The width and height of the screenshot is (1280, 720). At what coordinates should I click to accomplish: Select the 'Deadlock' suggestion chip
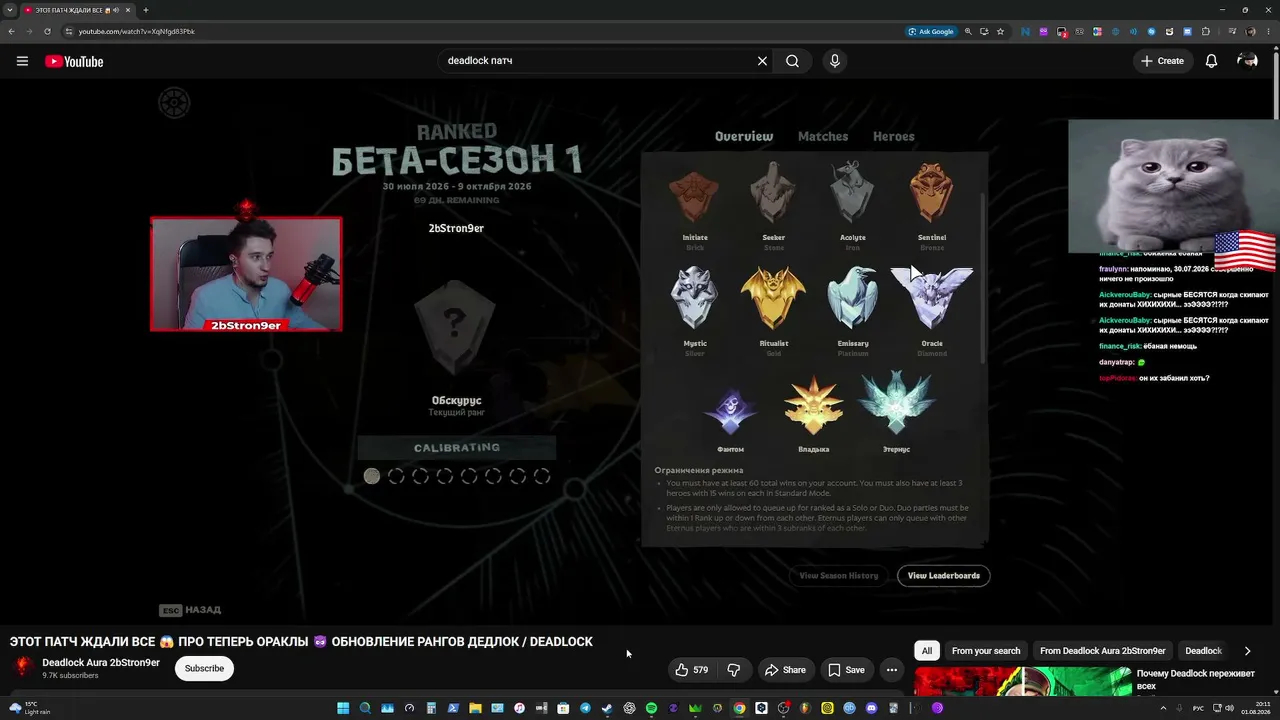(1203, 651)
